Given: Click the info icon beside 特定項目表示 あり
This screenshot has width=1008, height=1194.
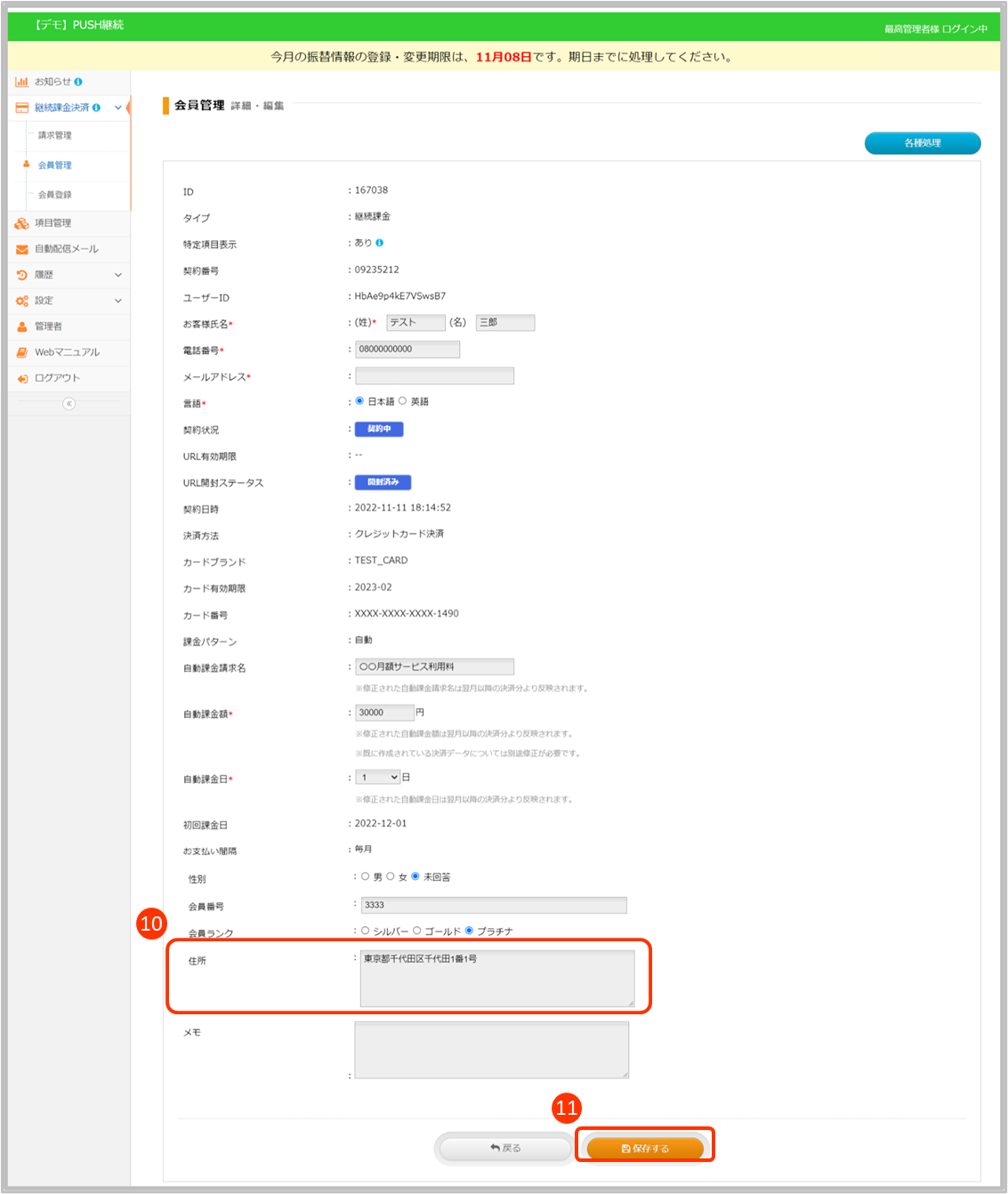Looking at the screenshot, I should [x=380, y=243].
